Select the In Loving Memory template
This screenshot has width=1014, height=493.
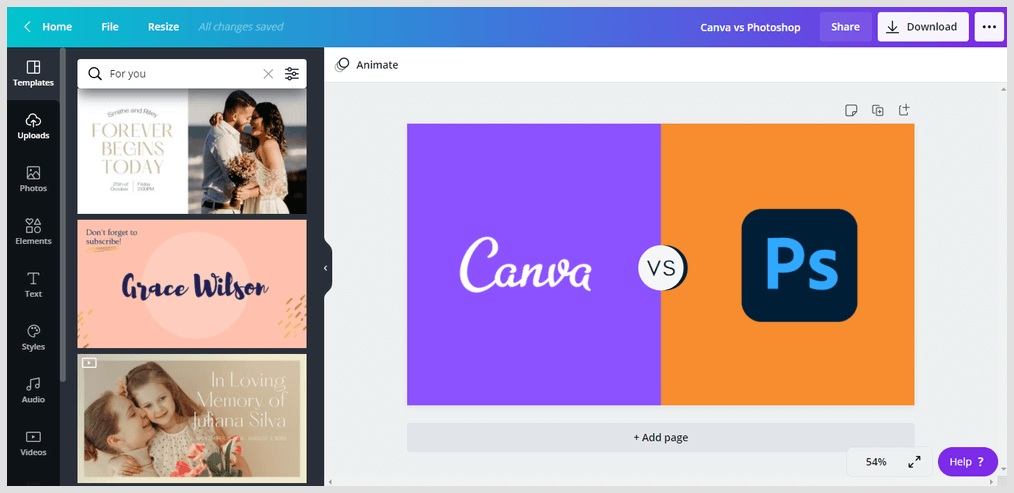point(192,418)
